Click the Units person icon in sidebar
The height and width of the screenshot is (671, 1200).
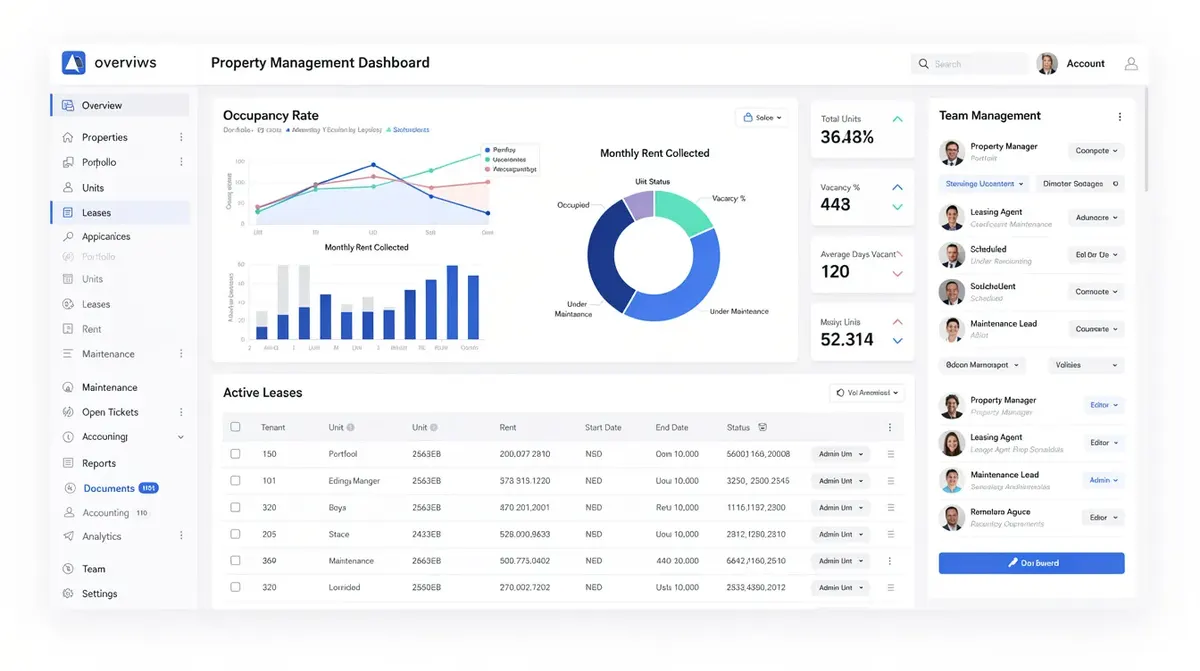tap(68, 187)
